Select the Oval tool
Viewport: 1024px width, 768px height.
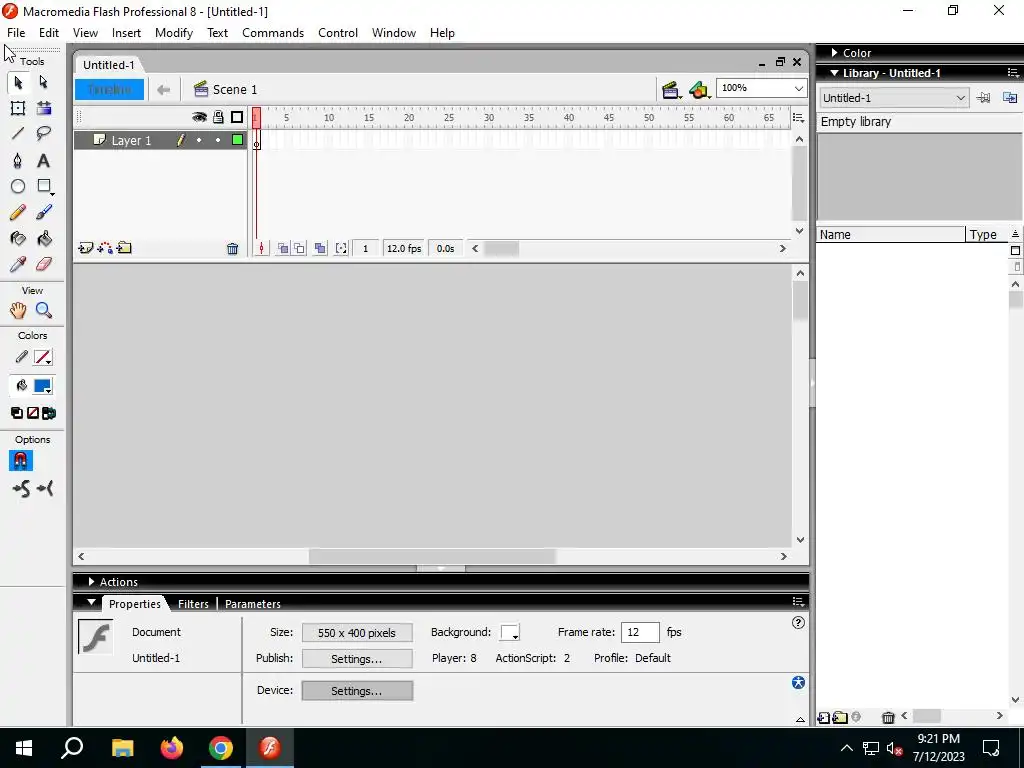click(x=18, y=187)
